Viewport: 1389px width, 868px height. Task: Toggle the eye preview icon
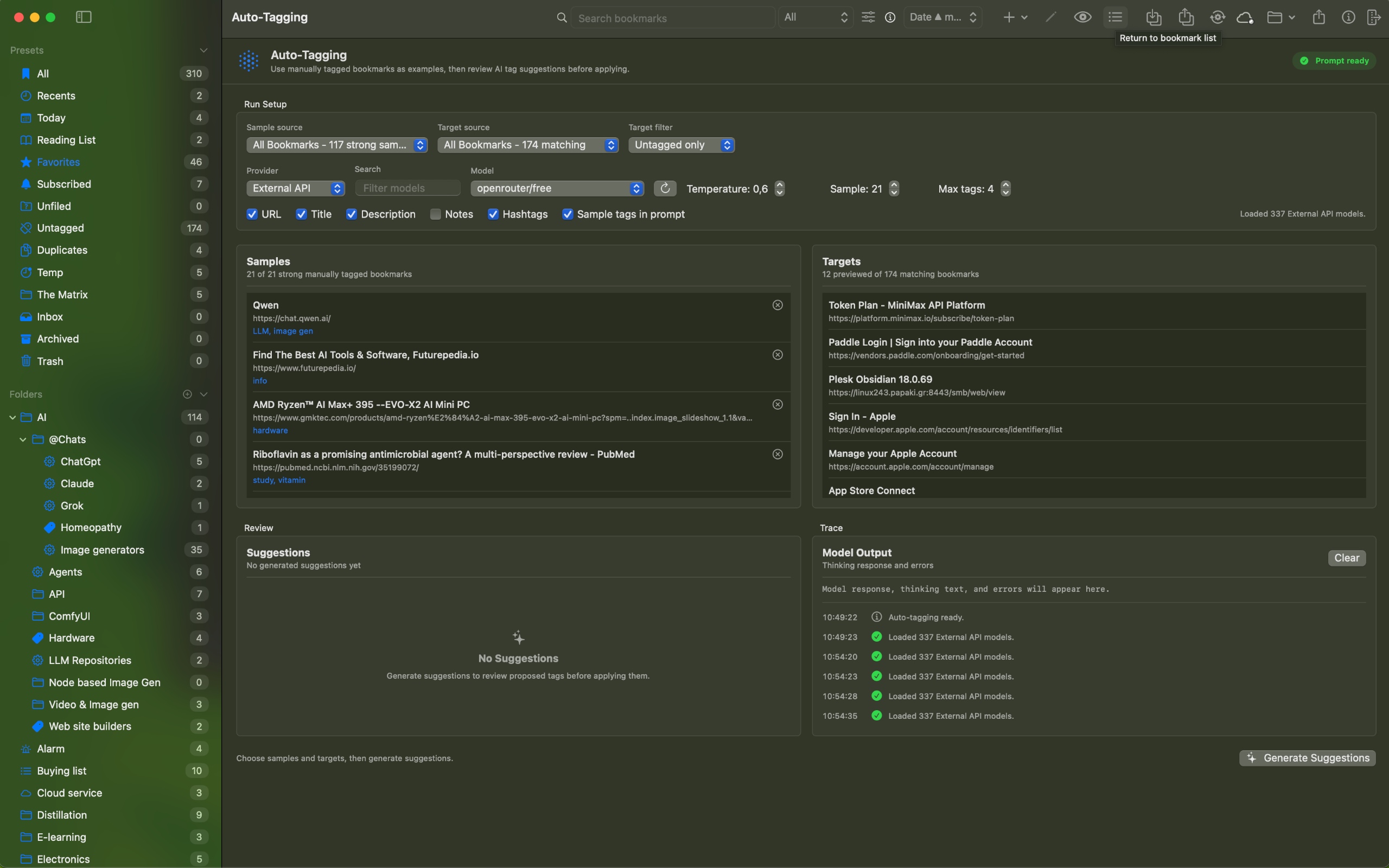tap(1082, 17)
